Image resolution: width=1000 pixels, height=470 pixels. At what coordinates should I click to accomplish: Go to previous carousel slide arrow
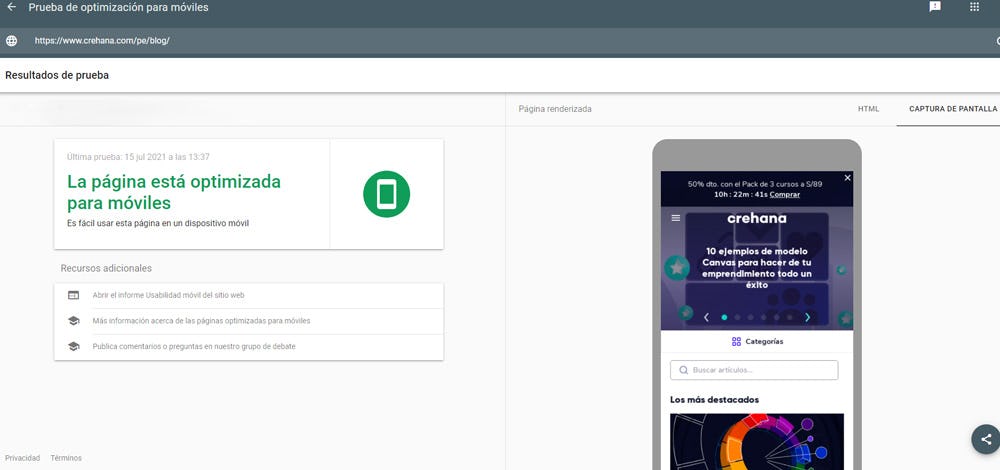[706, 317]
